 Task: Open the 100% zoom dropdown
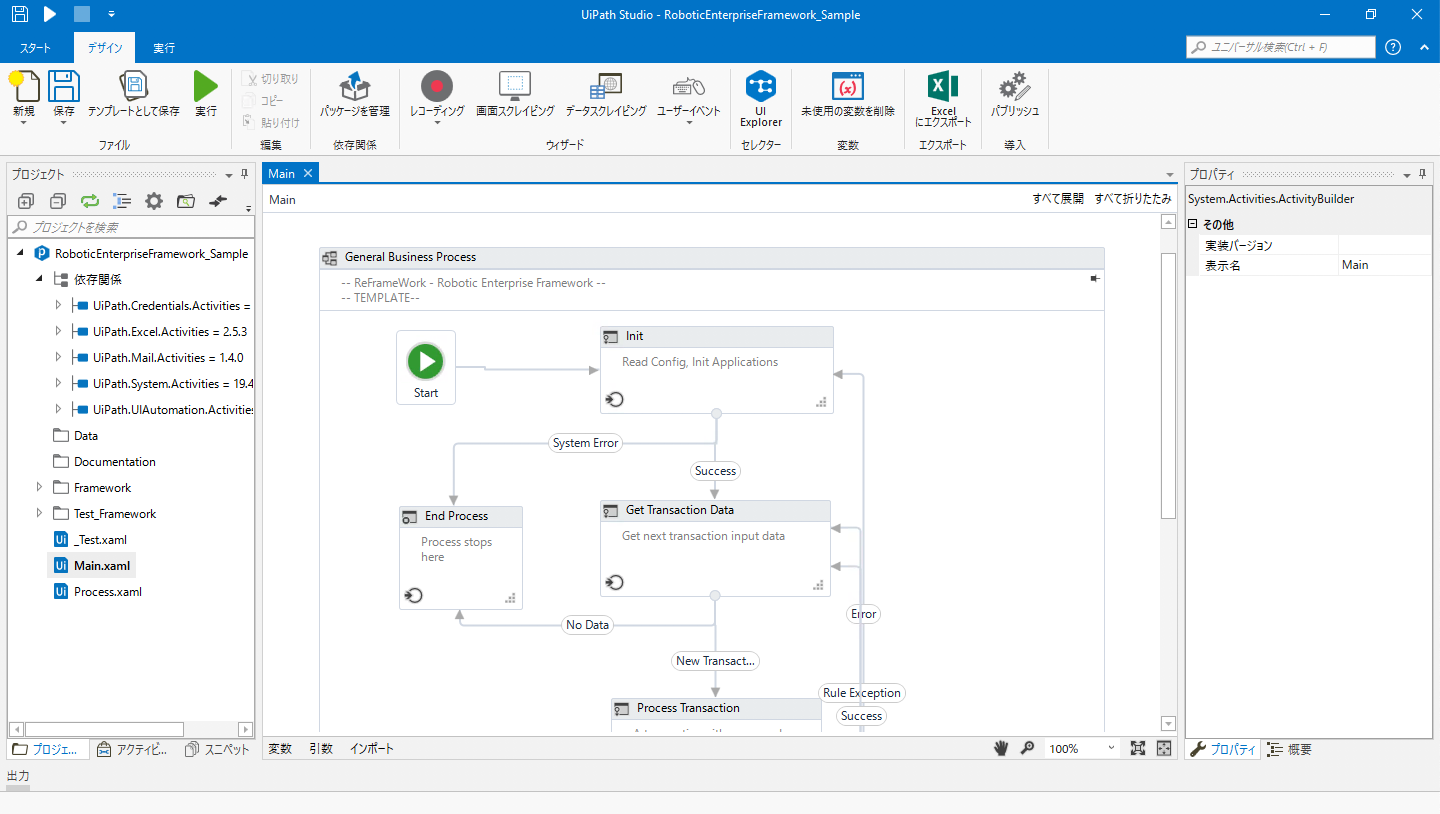pos(1111,748)
